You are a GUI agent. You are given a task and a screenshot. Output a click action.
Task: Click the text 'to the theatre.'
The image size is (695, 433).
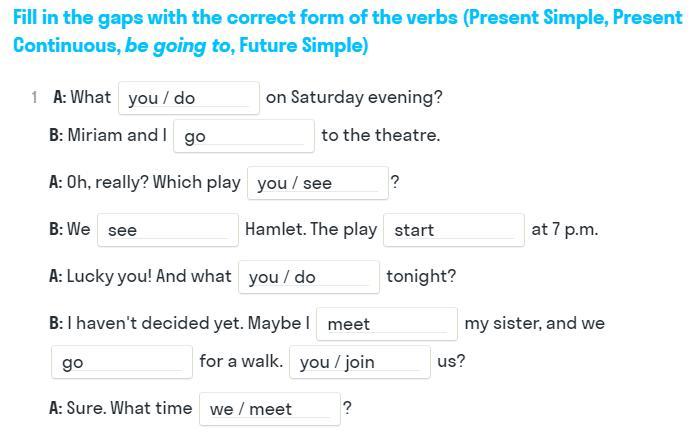pyautogui.click(x=380, y=135)
